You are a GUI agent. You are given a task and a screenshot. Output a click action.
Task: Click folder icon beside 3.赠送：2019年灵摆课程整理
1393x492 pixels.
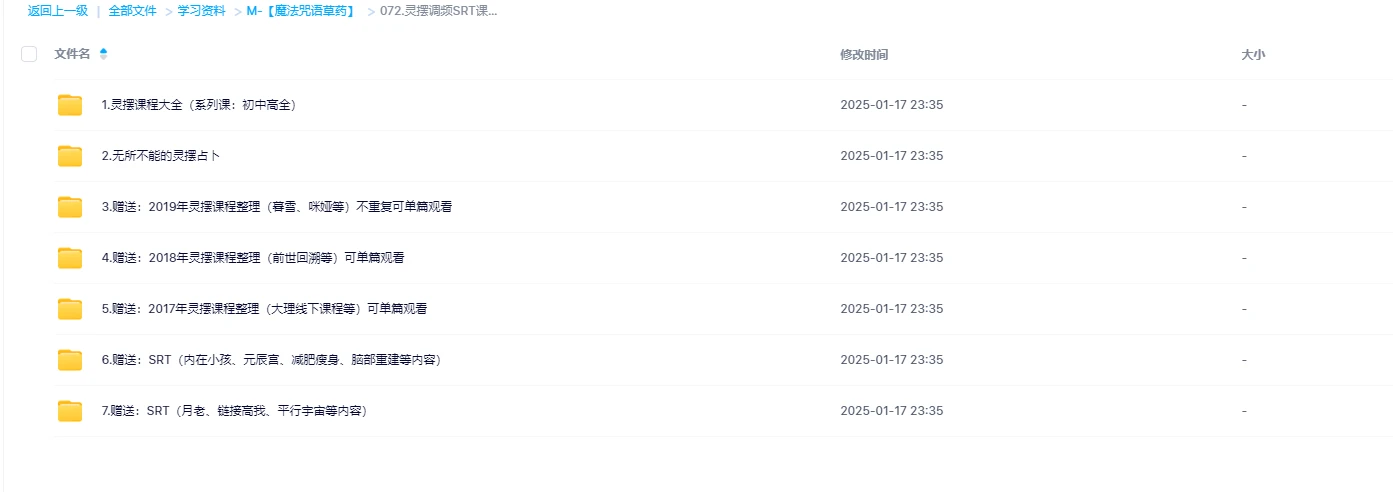point(70,207)
